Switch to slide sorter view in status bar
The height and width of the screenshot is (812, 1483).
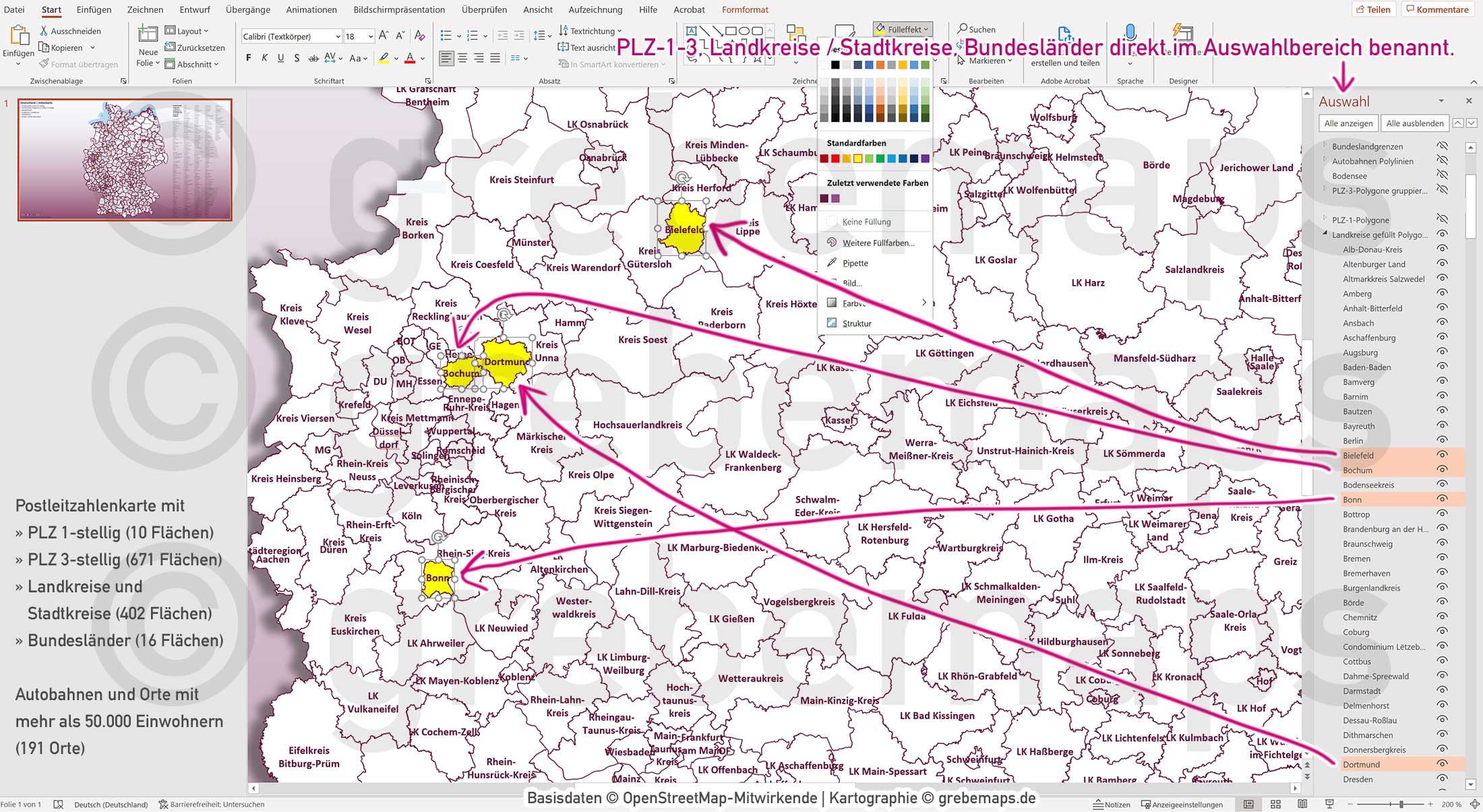pyautogui.click(x=1275, y=804)
